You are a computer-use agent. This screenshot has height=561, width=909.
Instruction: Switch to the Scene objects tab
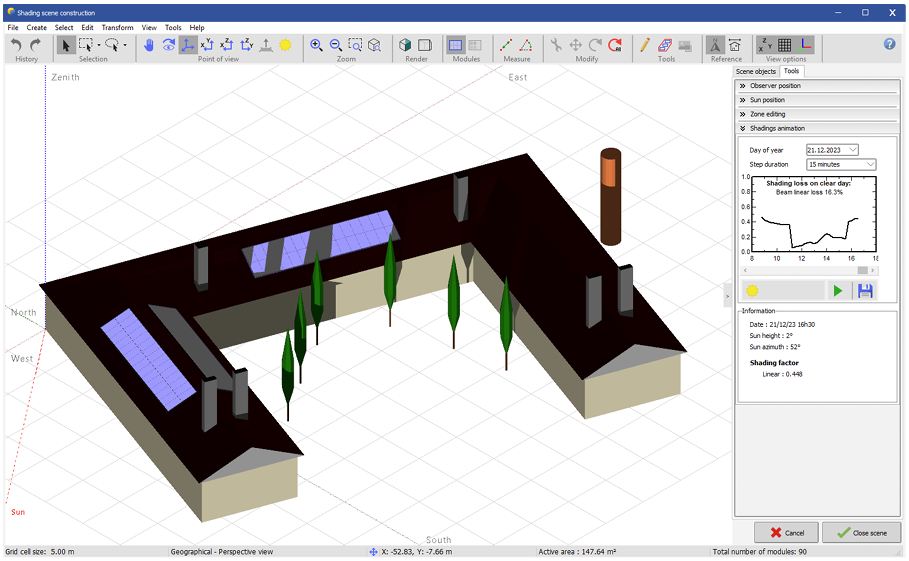(x=756, y=72)
